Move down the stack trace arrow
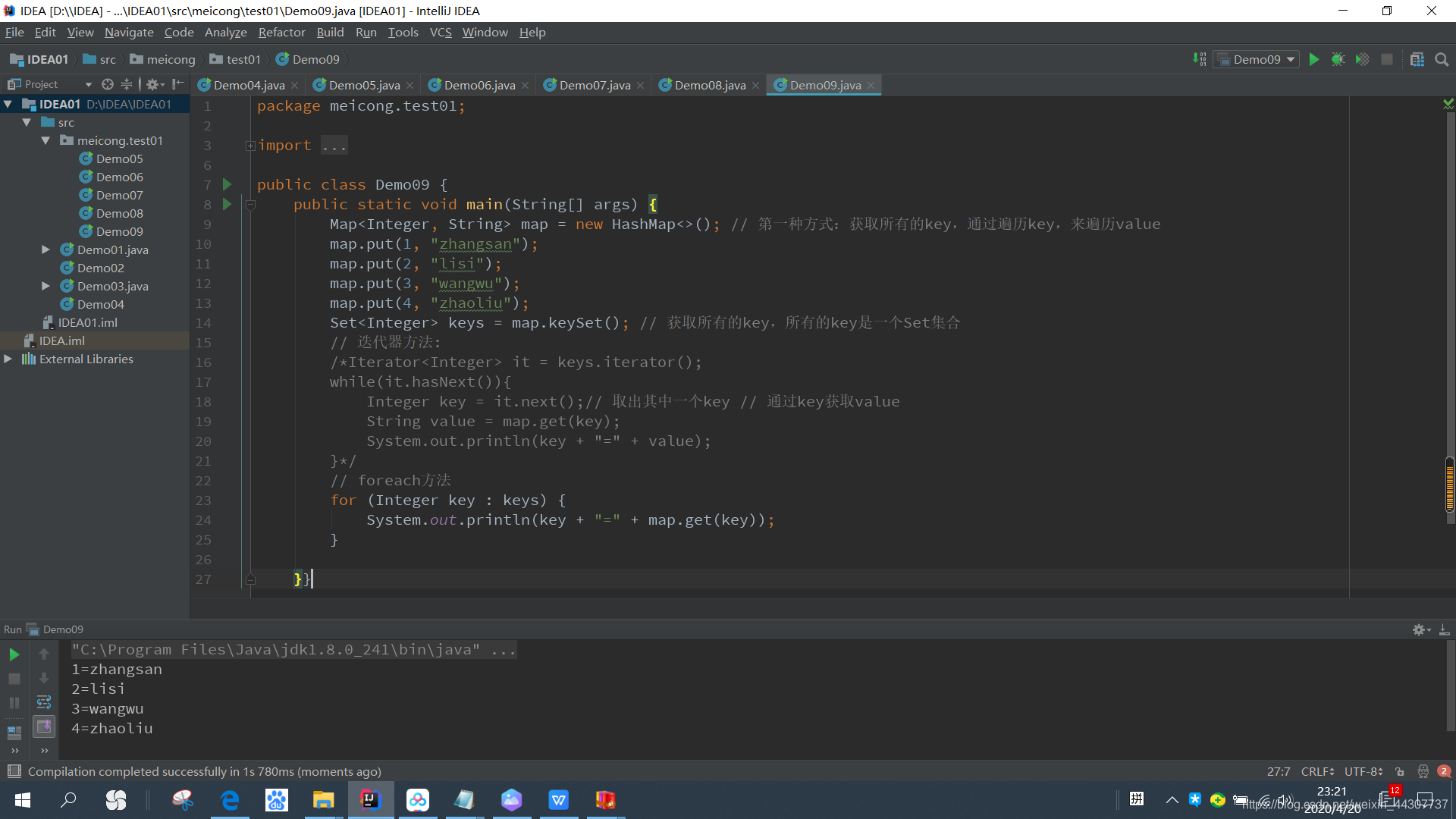The width and height of the screenshot is (1456, 819). (44, 678)
